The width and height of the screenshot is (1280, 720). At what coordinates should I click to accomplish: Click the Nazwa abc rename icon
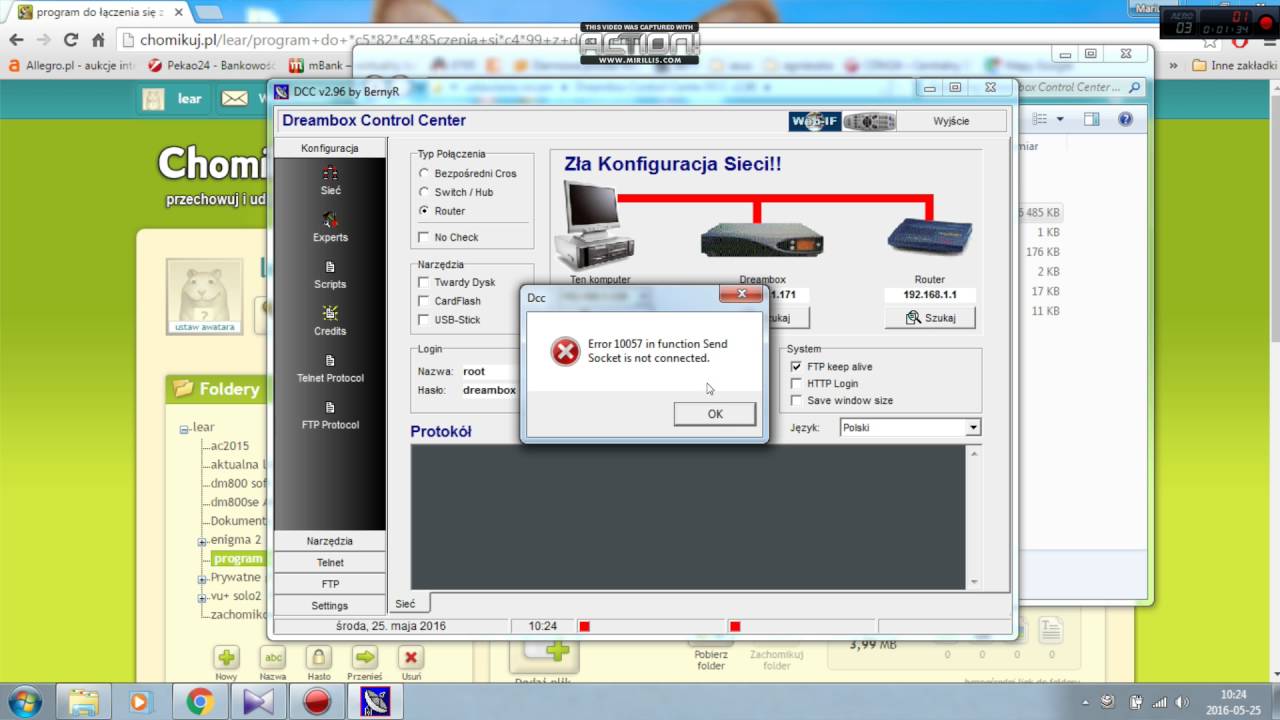click(x=273, y=657)
